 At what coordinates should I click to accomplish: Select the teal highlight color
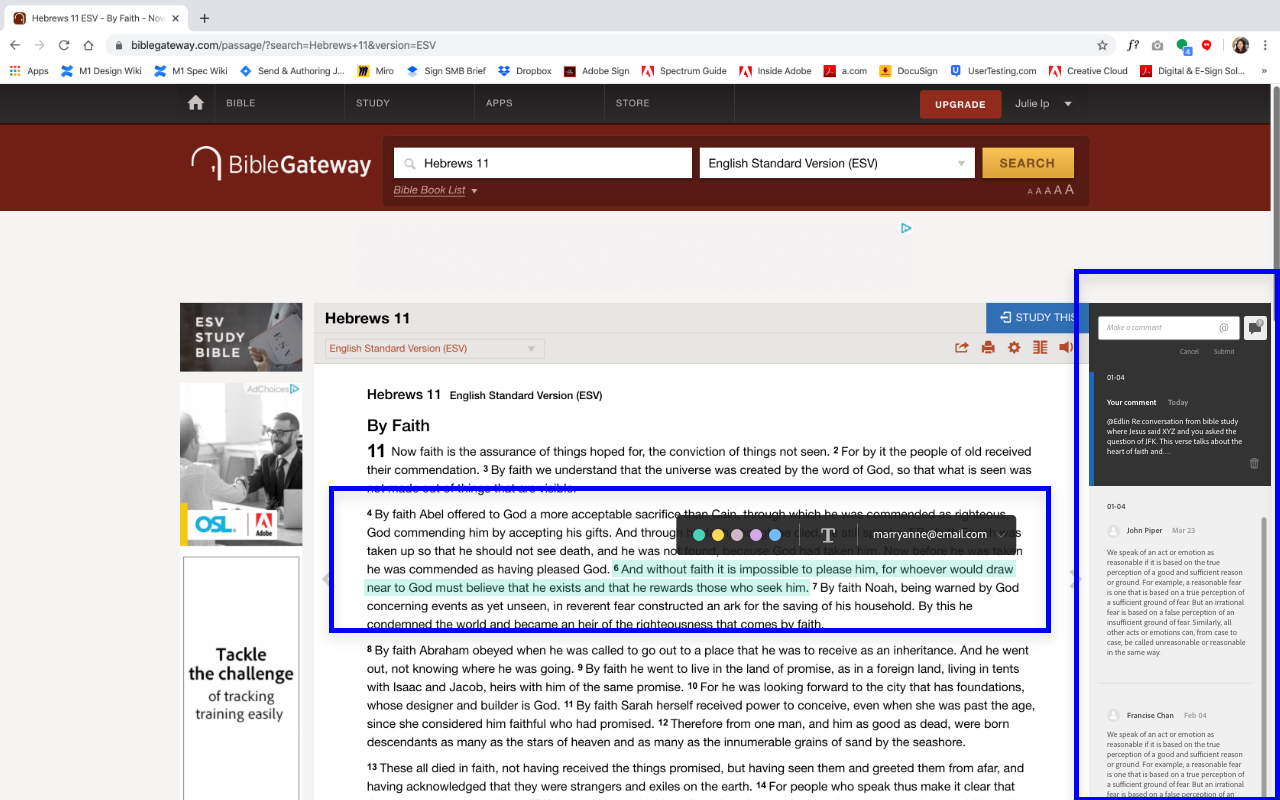699,535
